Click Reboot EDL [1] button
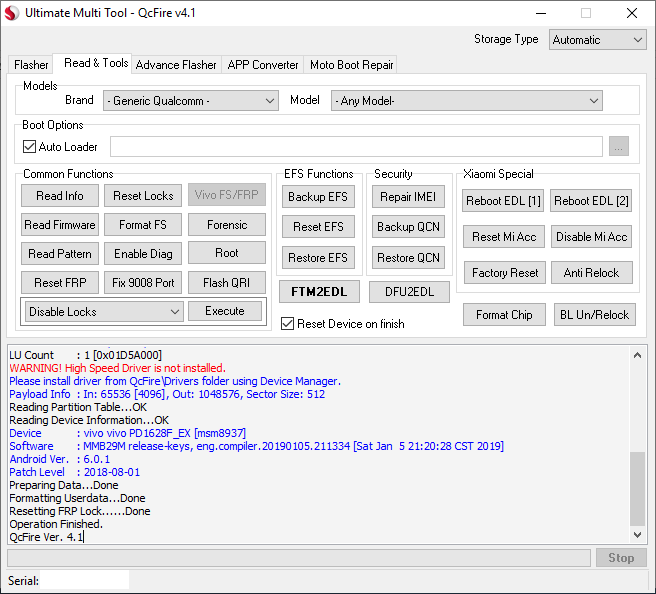Image resolution: width=656 pixels, height=594 pixels. pos(503,201)
